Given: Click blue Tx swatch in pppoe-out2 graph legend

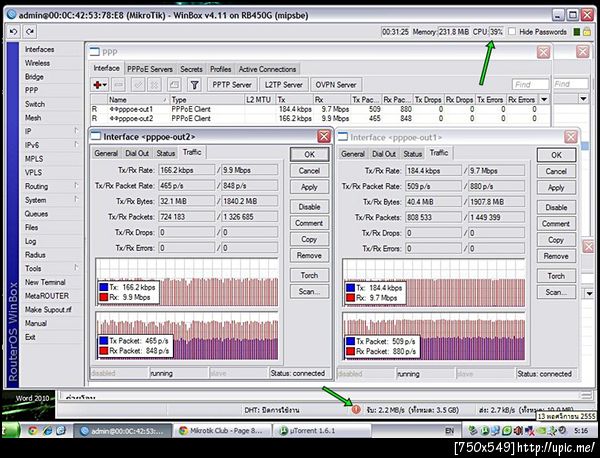Looking at the screenshot, I should coord(103,287).
